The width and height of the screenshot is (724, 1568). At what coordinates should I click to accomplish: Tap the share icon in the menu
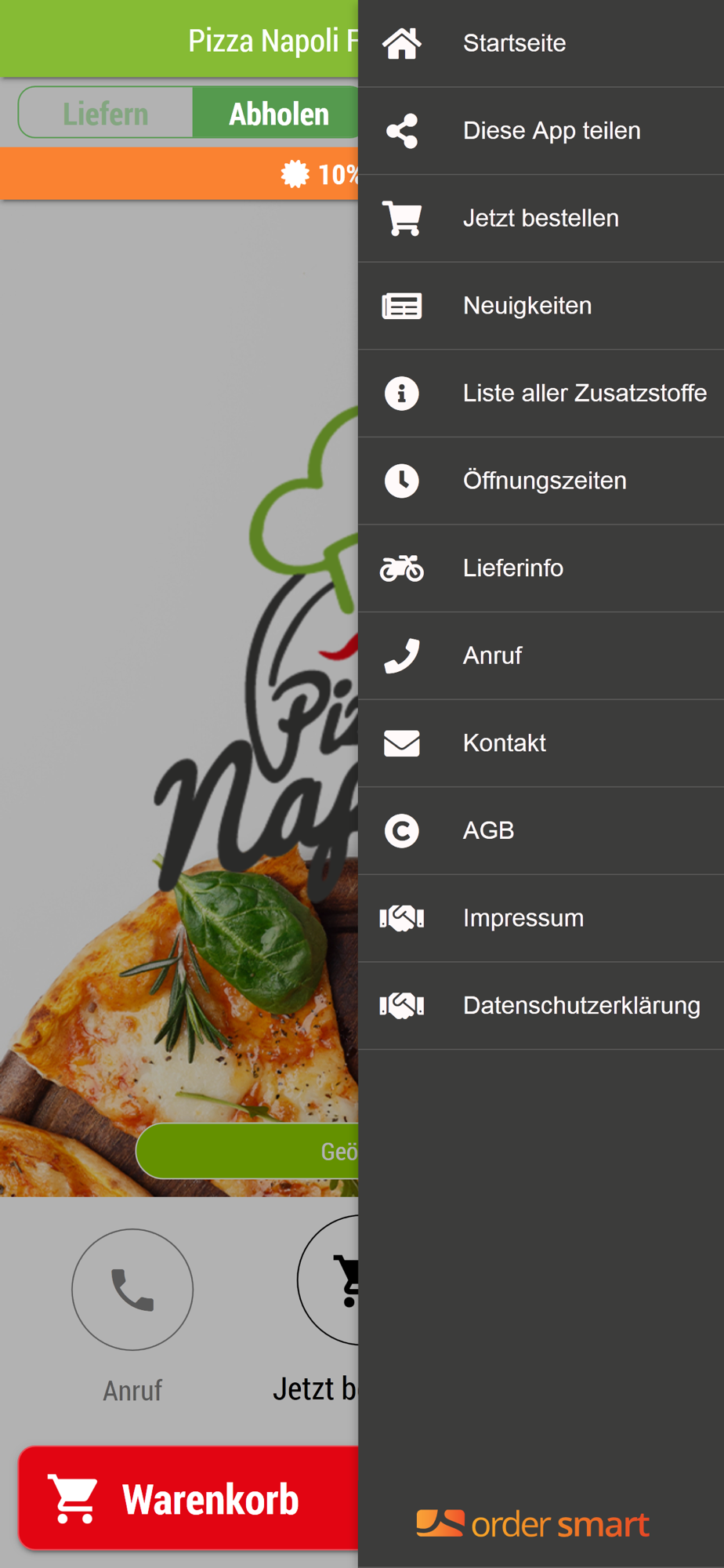click(402, 131)
